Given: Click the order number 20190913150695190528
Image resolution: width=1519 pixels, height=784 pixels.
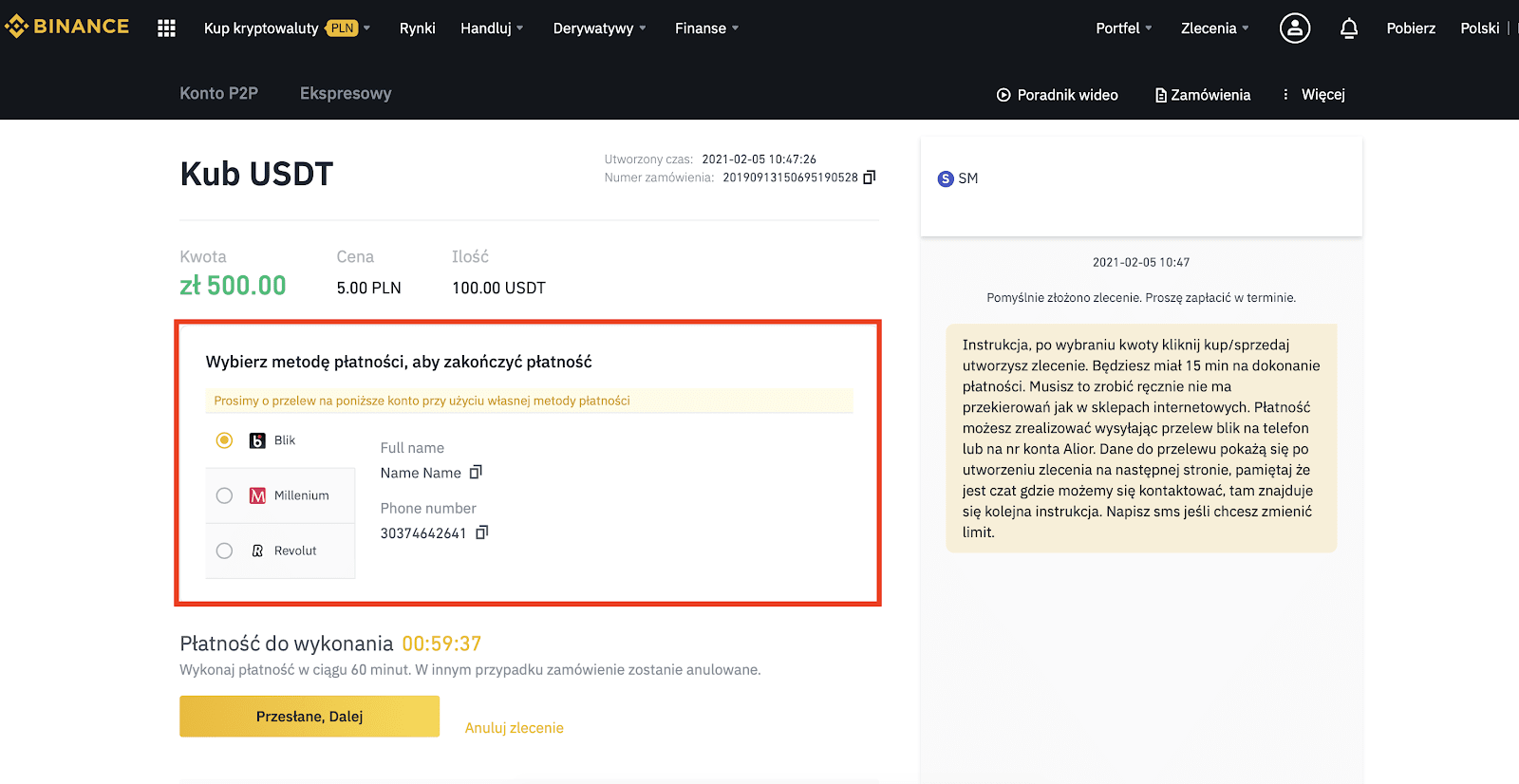Looking at the screenshot, I should (790, 177).
